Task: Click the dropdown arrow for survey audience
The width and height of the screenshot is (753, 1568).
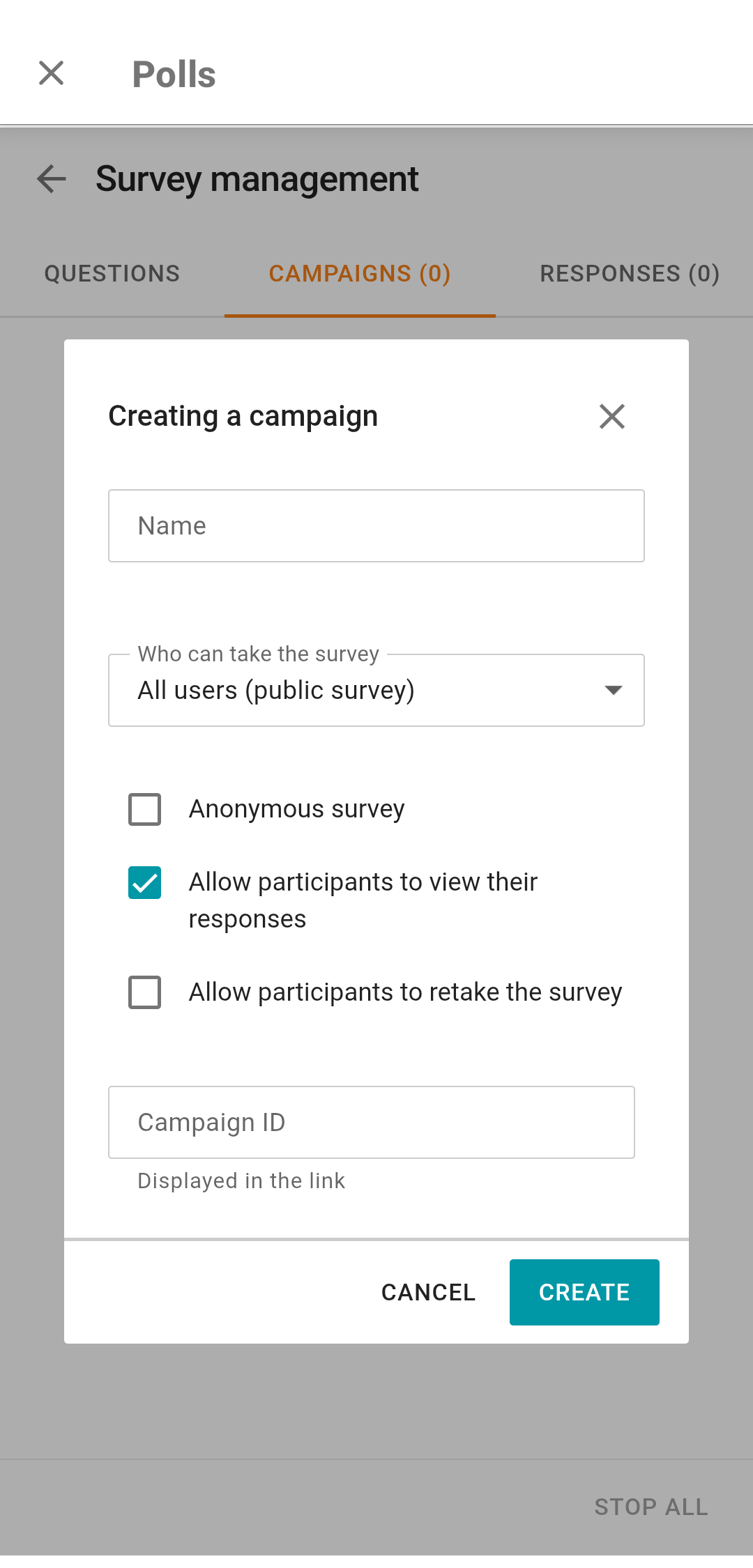Action: (x=613, y=690)
